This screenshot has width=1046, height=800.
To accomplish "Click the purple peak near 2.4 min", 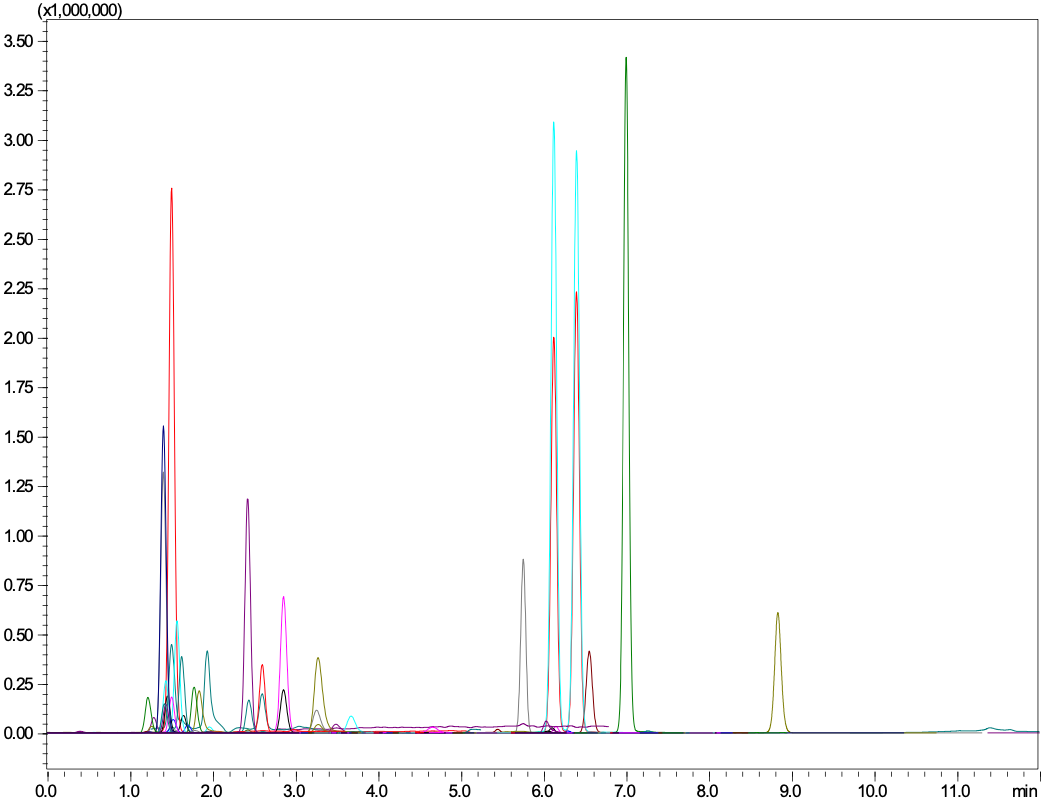I will tap(247, 500).
